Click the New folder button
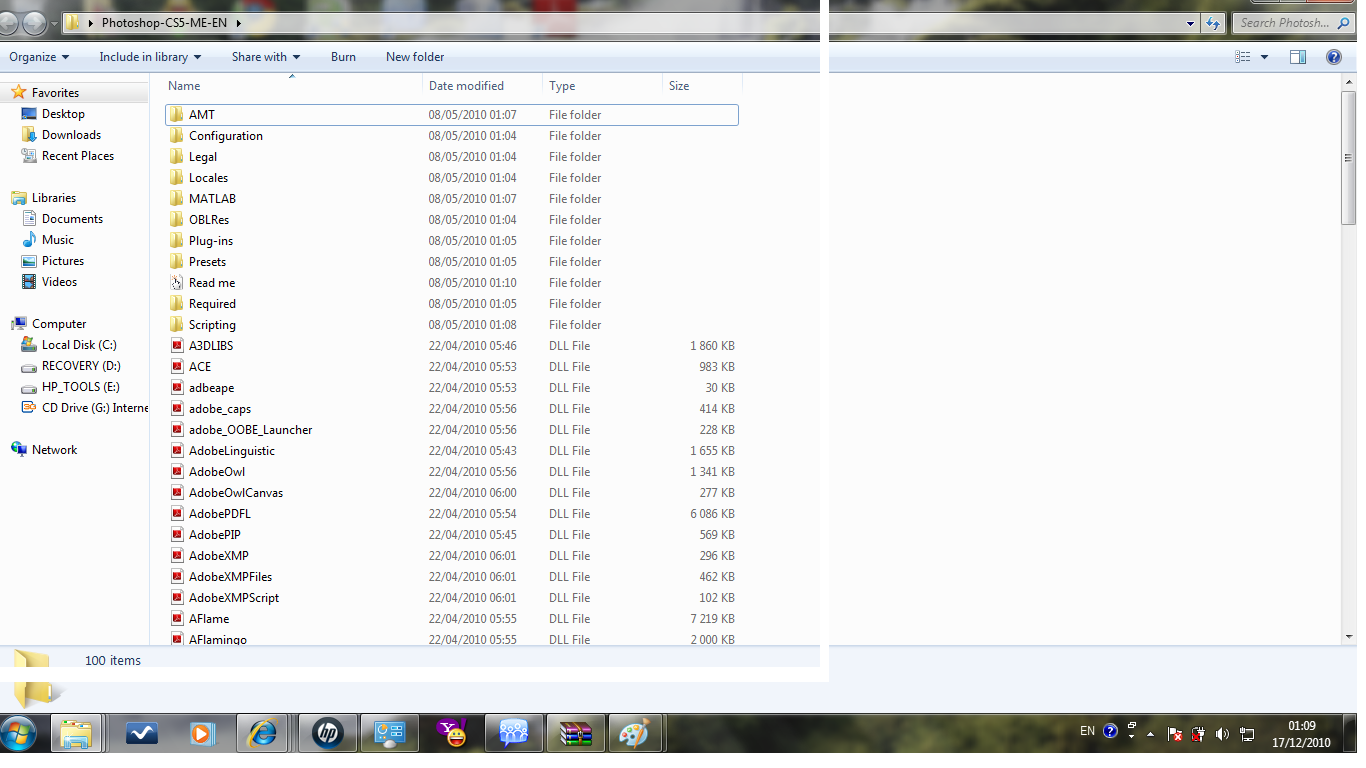The width and height of the screenshot is (1366, 768). tap(415, 57)
